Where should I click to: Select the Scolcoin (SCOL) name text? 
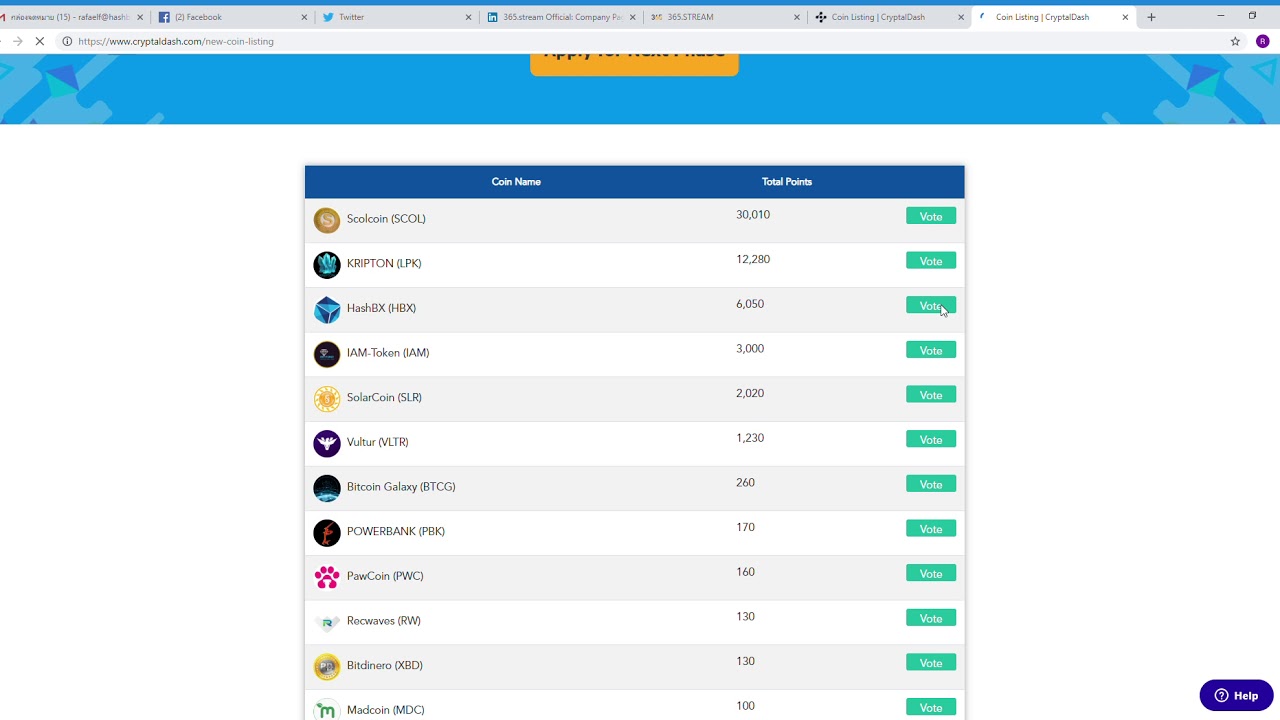[386, 219]
